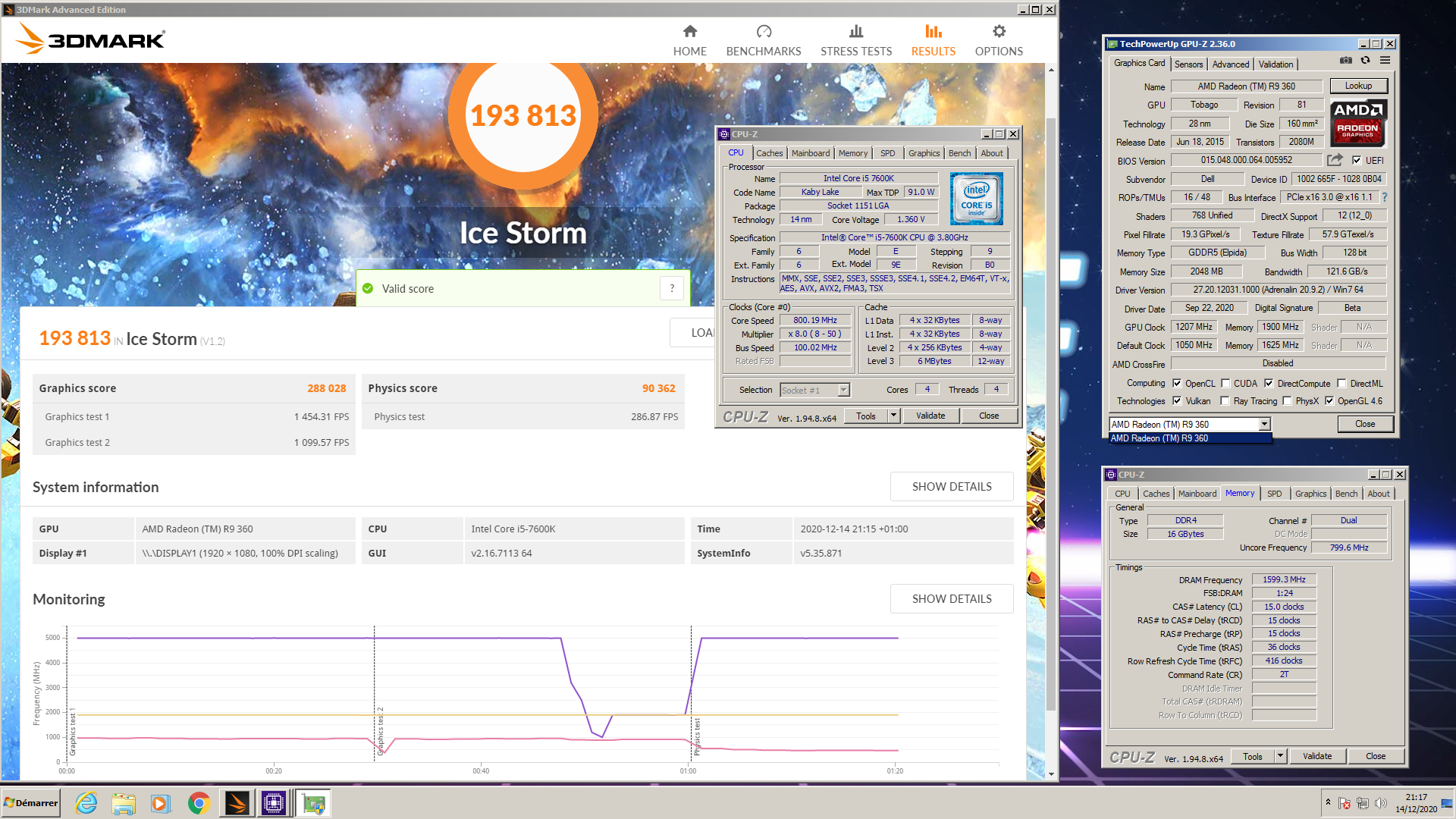This screenshot has height=819, width=1456.
Task: Switch to the RESULTS tab in 3DMark
Action: tap(933, 41)
